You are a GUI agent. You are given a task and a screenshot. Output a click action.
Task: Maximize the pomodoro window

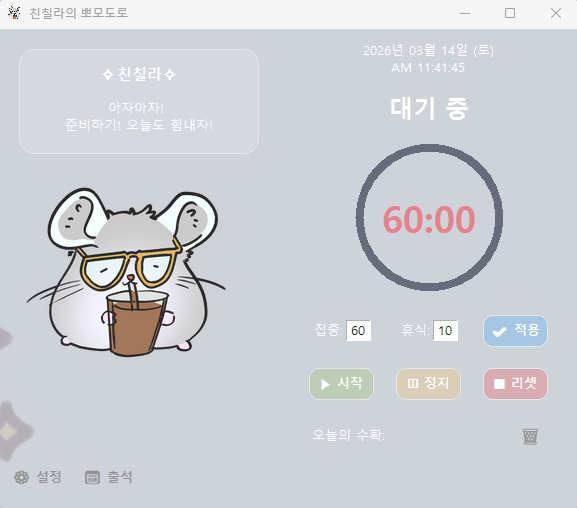pos(510,13)
